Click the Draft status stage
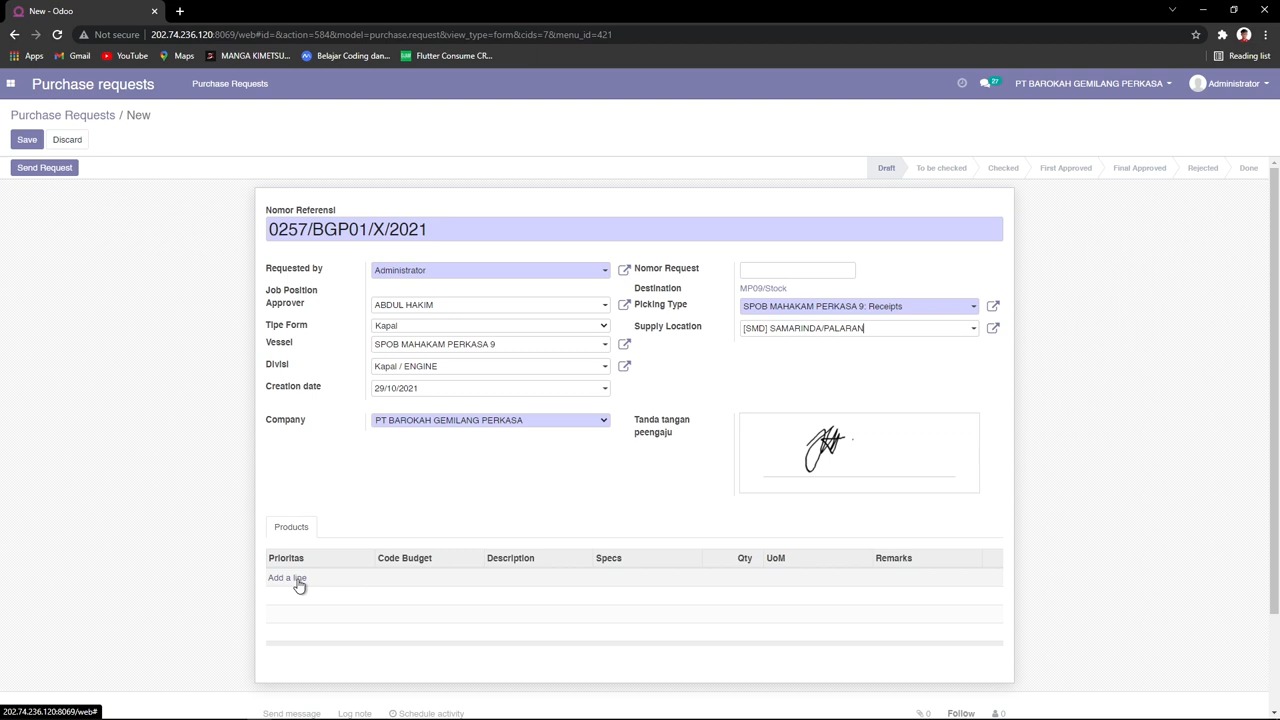This screenshot has height=720, width=1280. click(x=886, y=168)
